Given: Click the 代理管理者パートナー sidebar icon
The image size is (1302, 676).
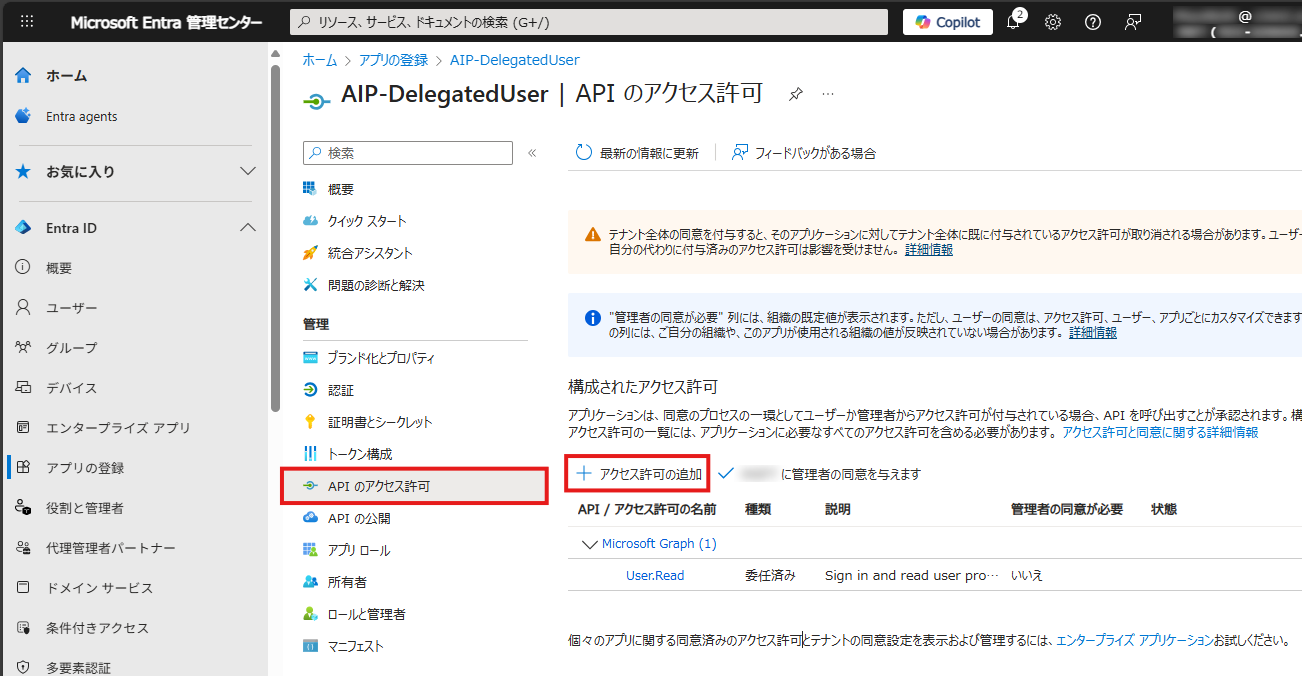Looking at the screenshot, I should tap(23, 548).
